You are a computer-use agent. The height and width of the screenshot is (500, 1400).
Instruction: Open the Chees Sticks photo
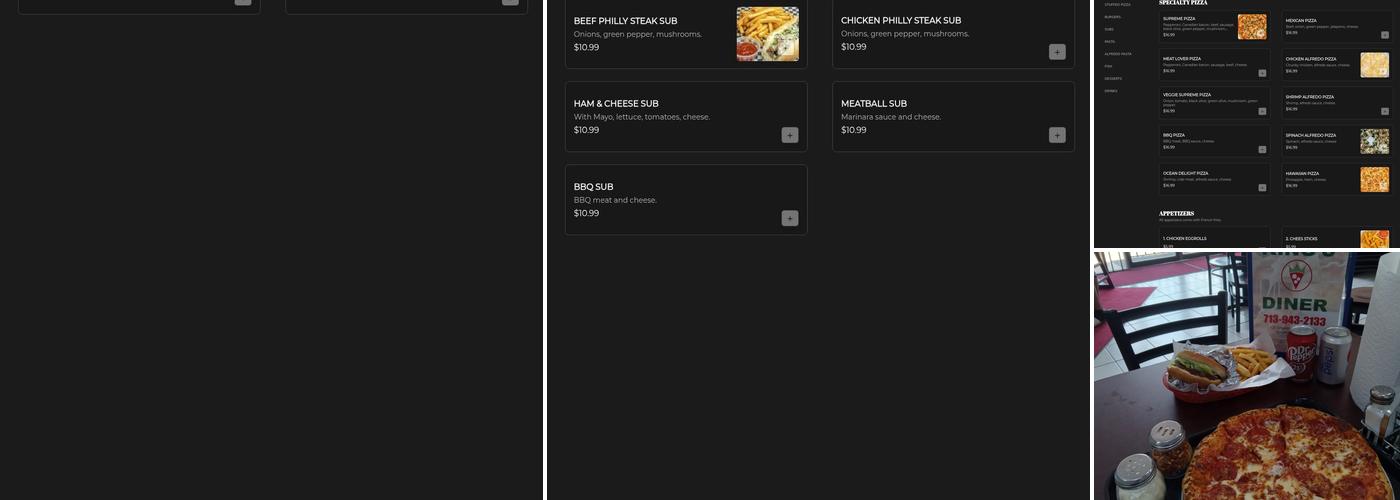(x=1375, y=239)
